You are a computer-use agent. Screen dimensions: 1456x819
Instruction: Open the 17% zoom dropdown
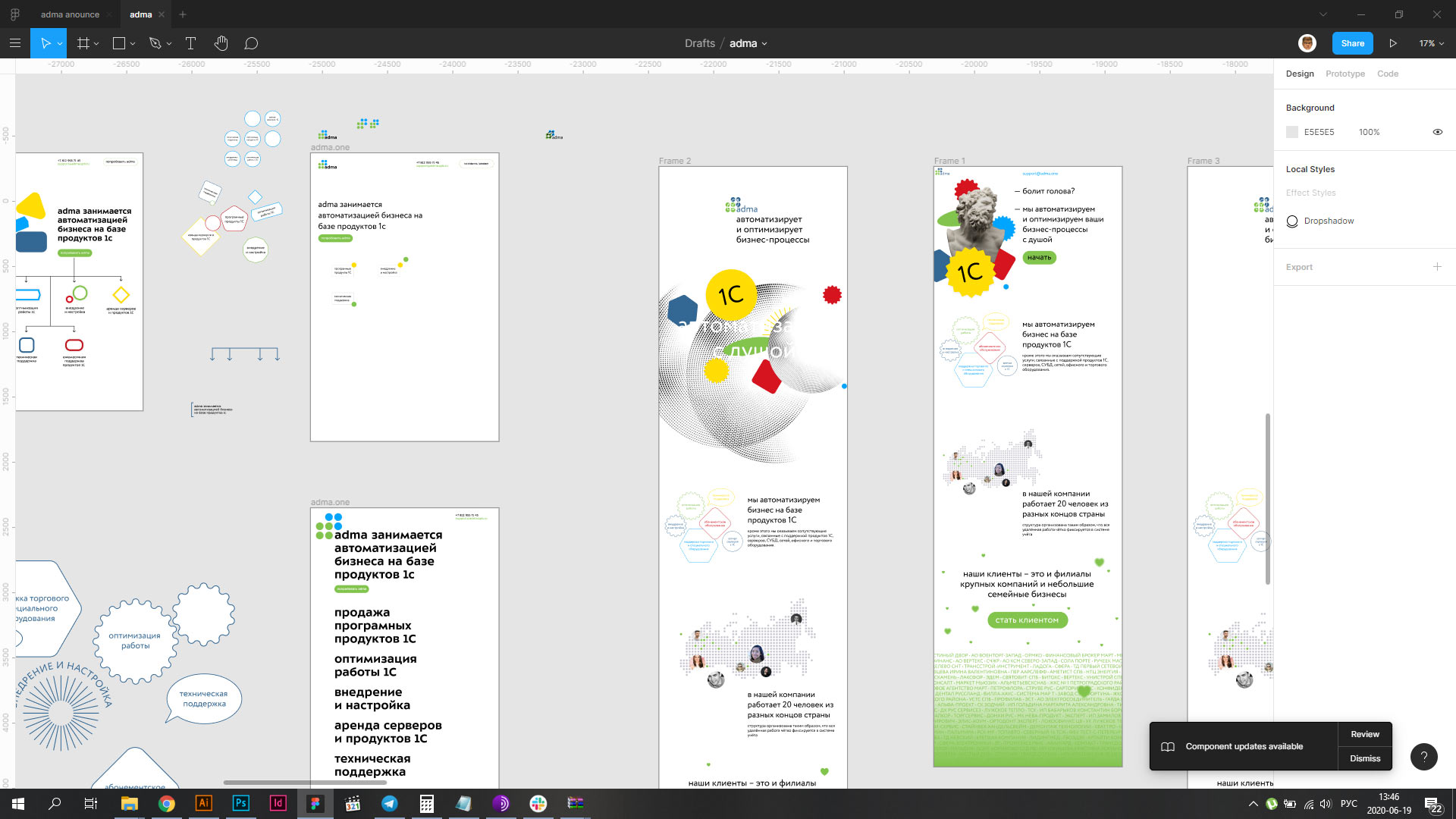pos(1431,43)
